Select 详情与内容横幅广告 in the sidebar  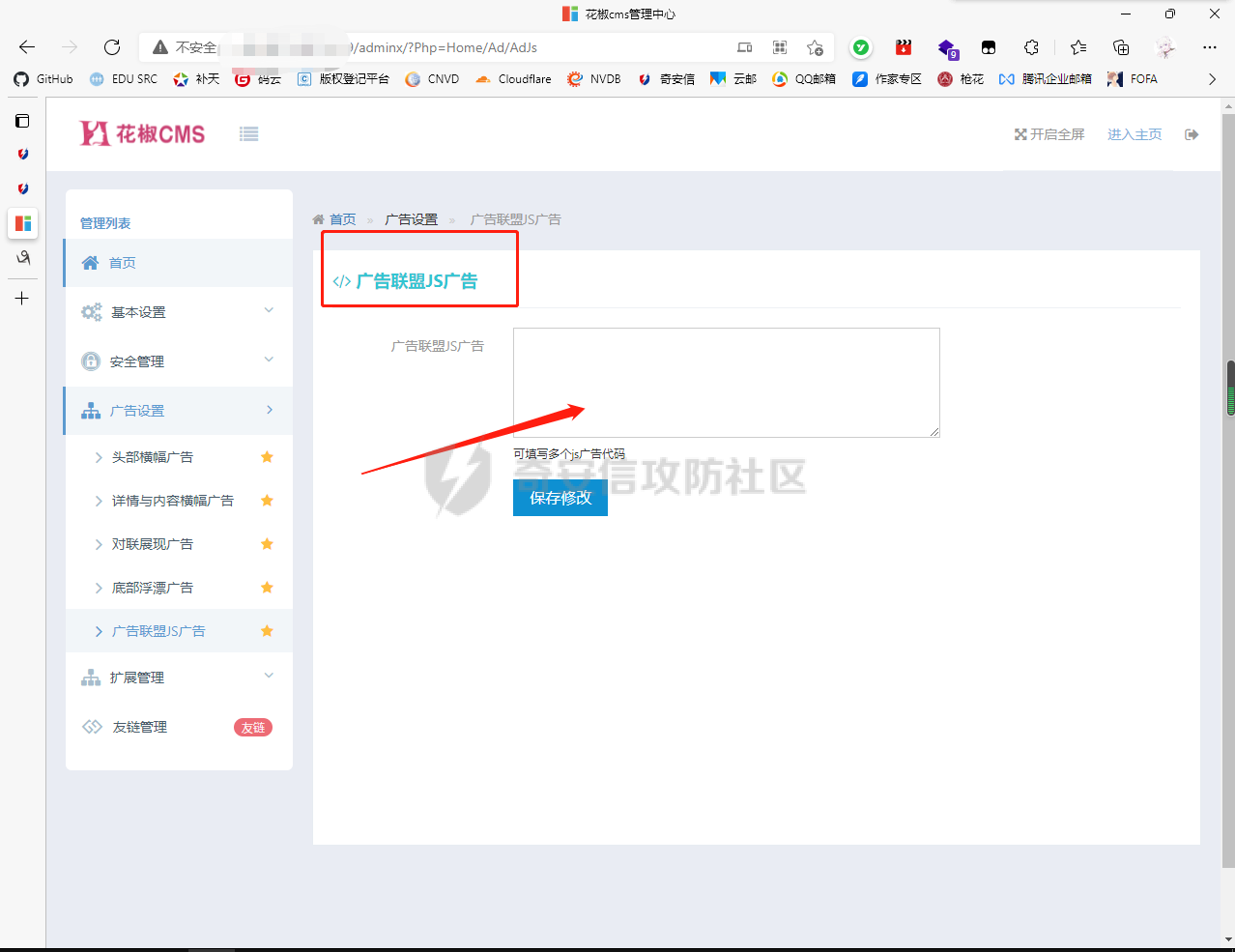tap(172, 501)
